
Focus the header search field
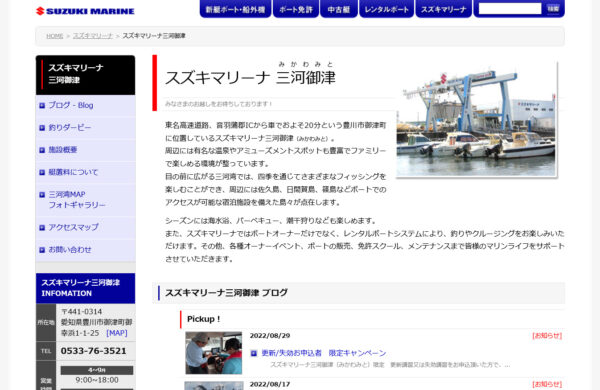pyautogui.click(x=510, y=9)
